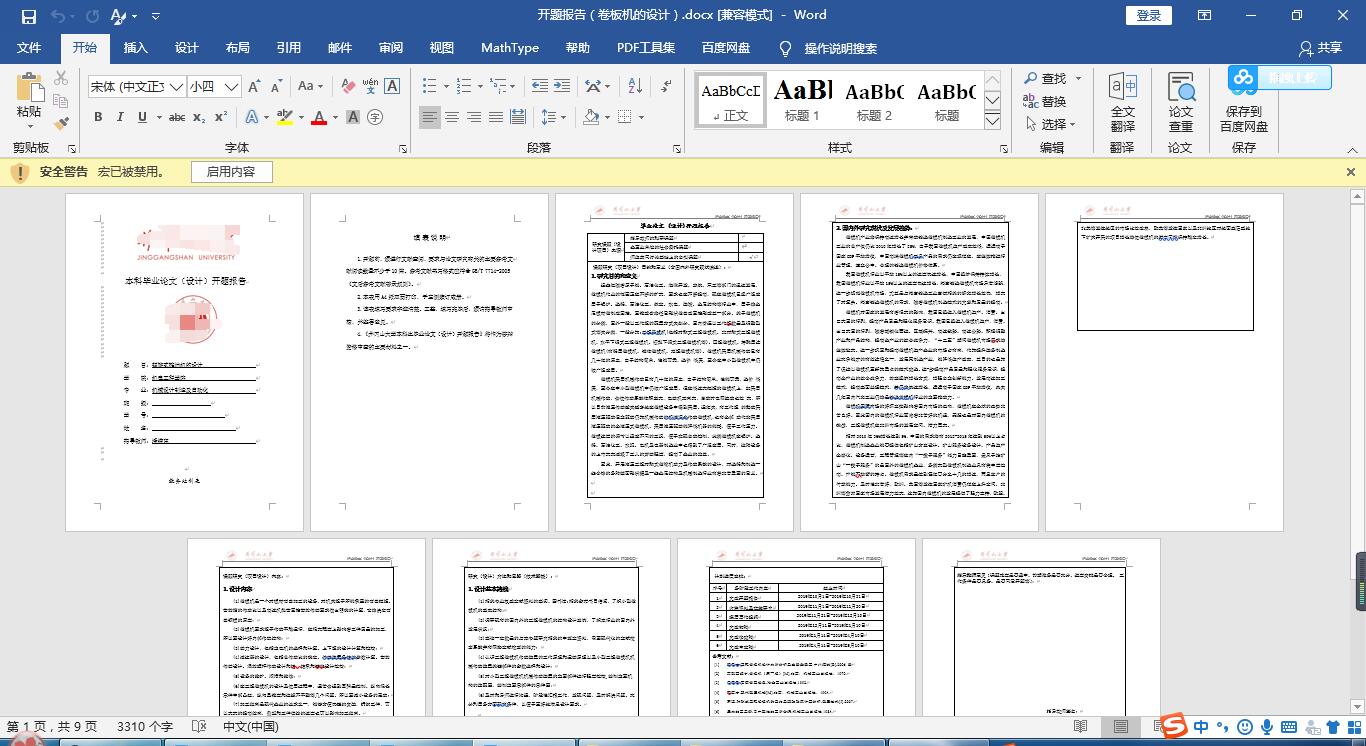Click the Sogou microphone voice input icon
The image size is (1366, 746).
(x=1267, y=727)
